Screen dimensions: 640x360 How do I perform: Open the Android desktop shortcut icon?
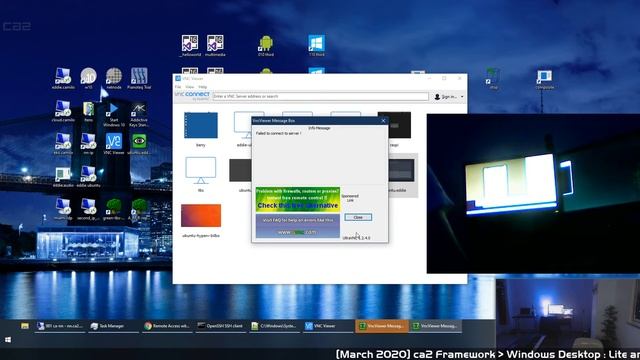266,45
